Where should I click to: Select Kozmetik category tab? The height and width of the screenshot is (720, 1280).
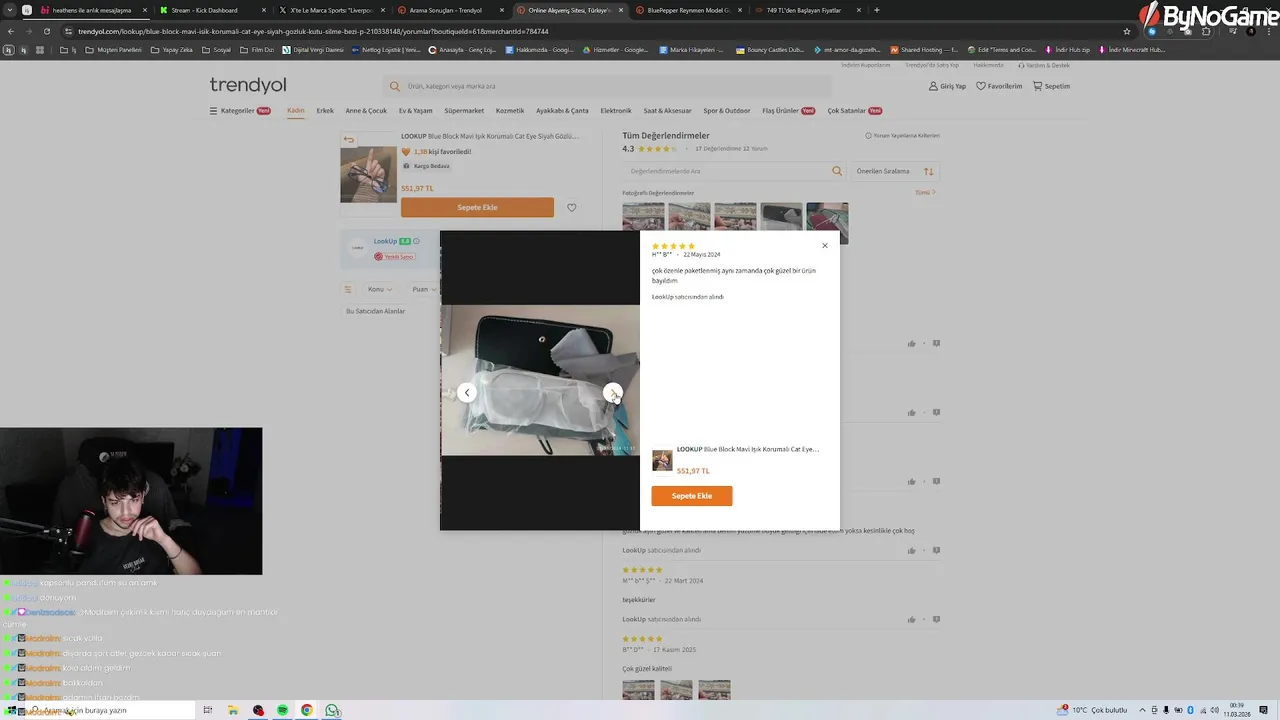pyautogui.click(x=510, y=111)
